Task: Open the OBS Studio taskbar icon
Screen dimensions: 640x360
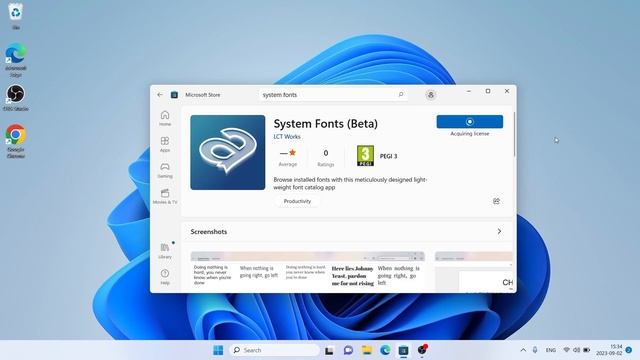Action: pos(422,350)
